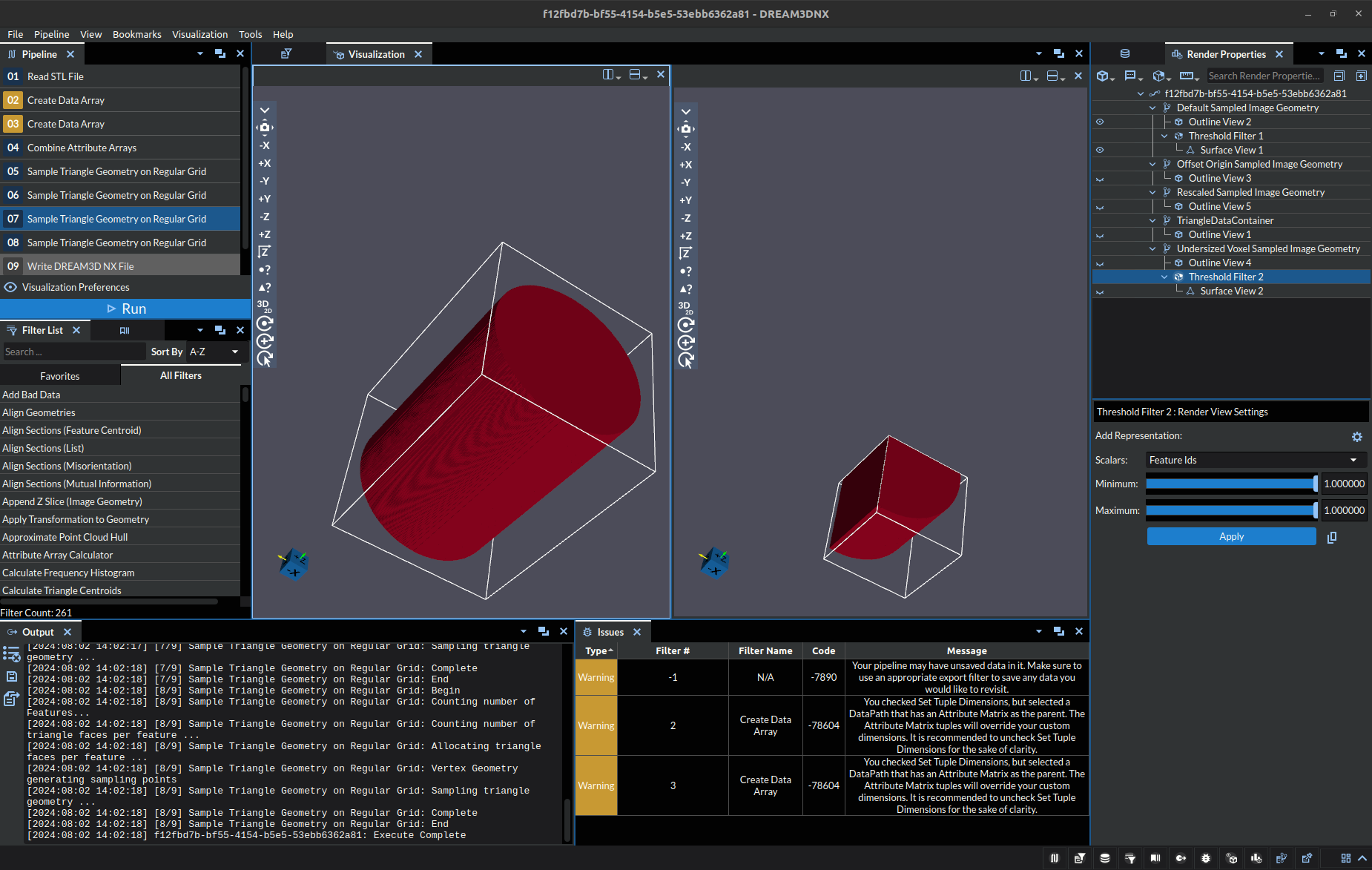Toggle Visualization Preferences eye icon
Image resolution: width=1372 pixels, height=870 pixels.
[x=10, y=287]
